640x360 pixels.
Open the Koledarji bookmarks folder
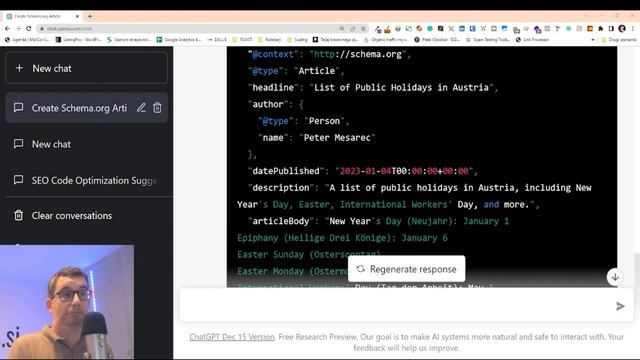coord(269,40)
